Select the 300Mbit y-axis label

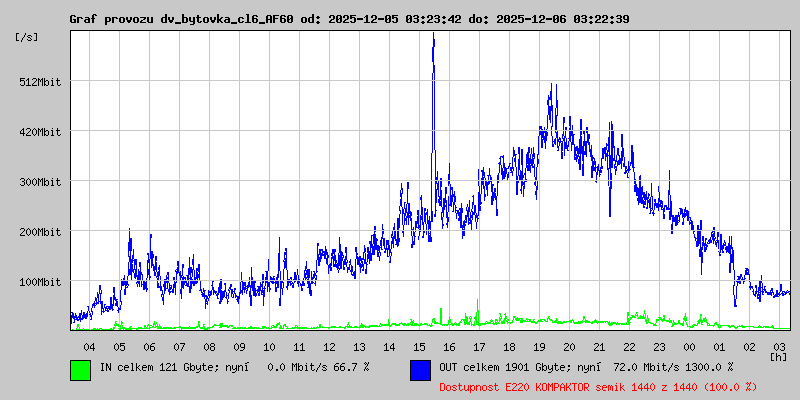tap(40, 182)
